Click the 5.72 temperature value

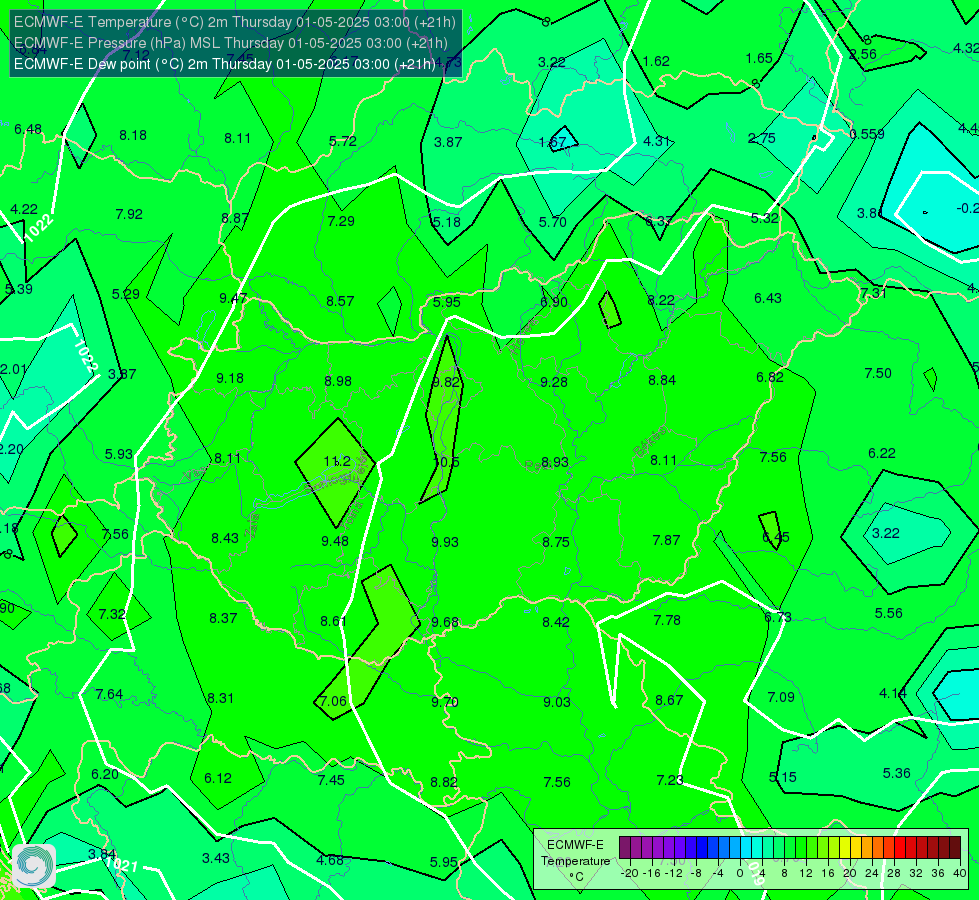pyautogui.click(x=343, y=141)
